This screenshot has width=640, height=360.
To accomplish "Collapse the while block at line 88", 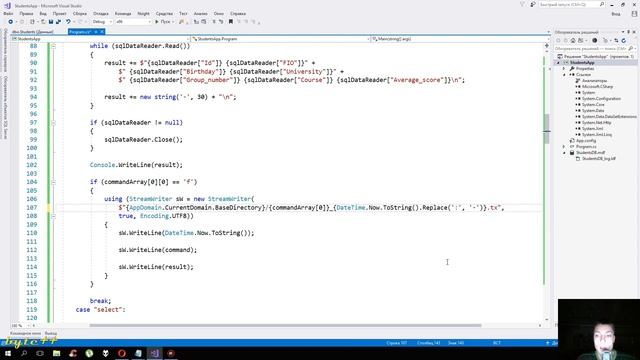I will click(53, 46).
